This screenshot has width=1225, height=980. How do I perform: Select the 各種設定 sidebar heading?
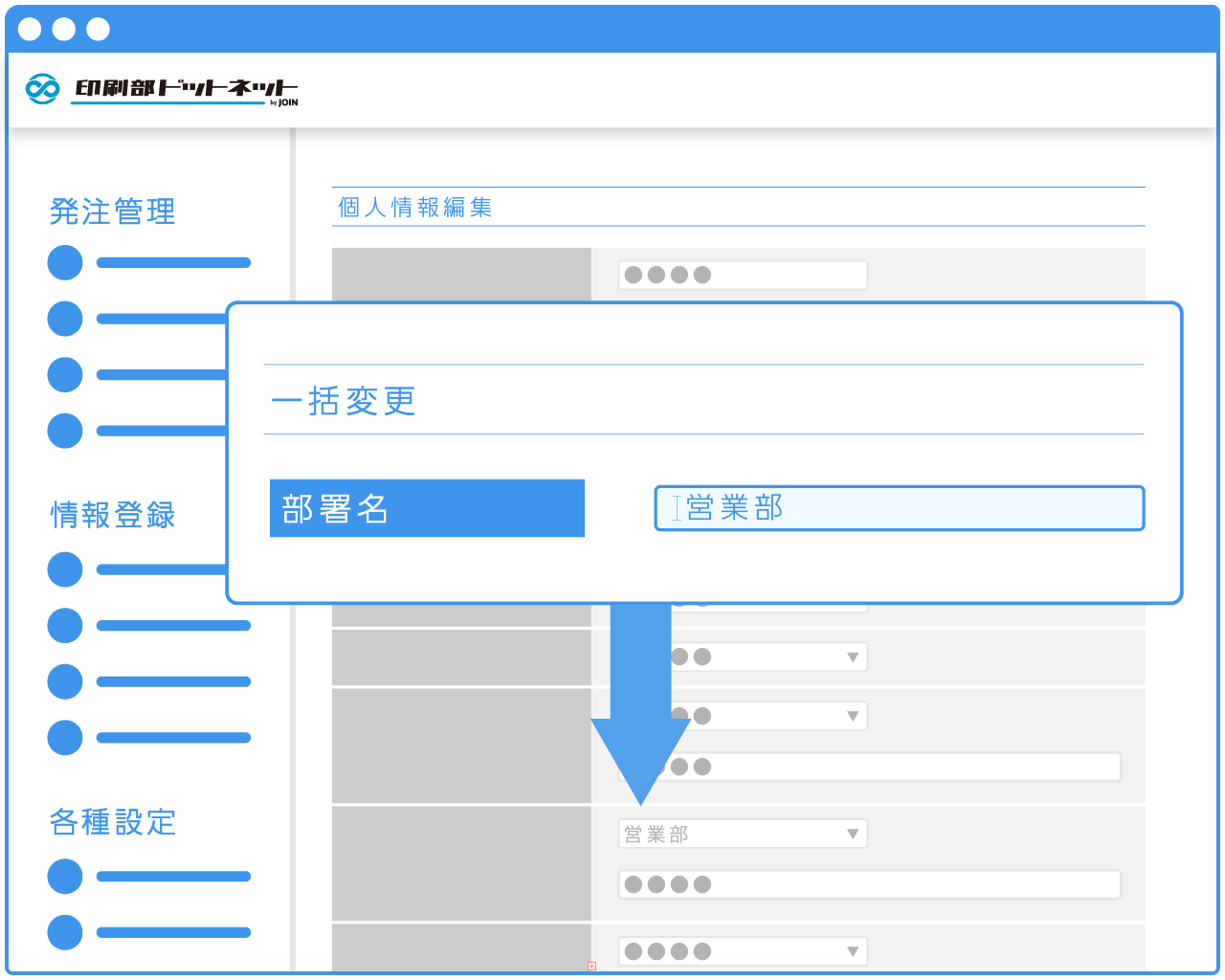pos(113,822)
